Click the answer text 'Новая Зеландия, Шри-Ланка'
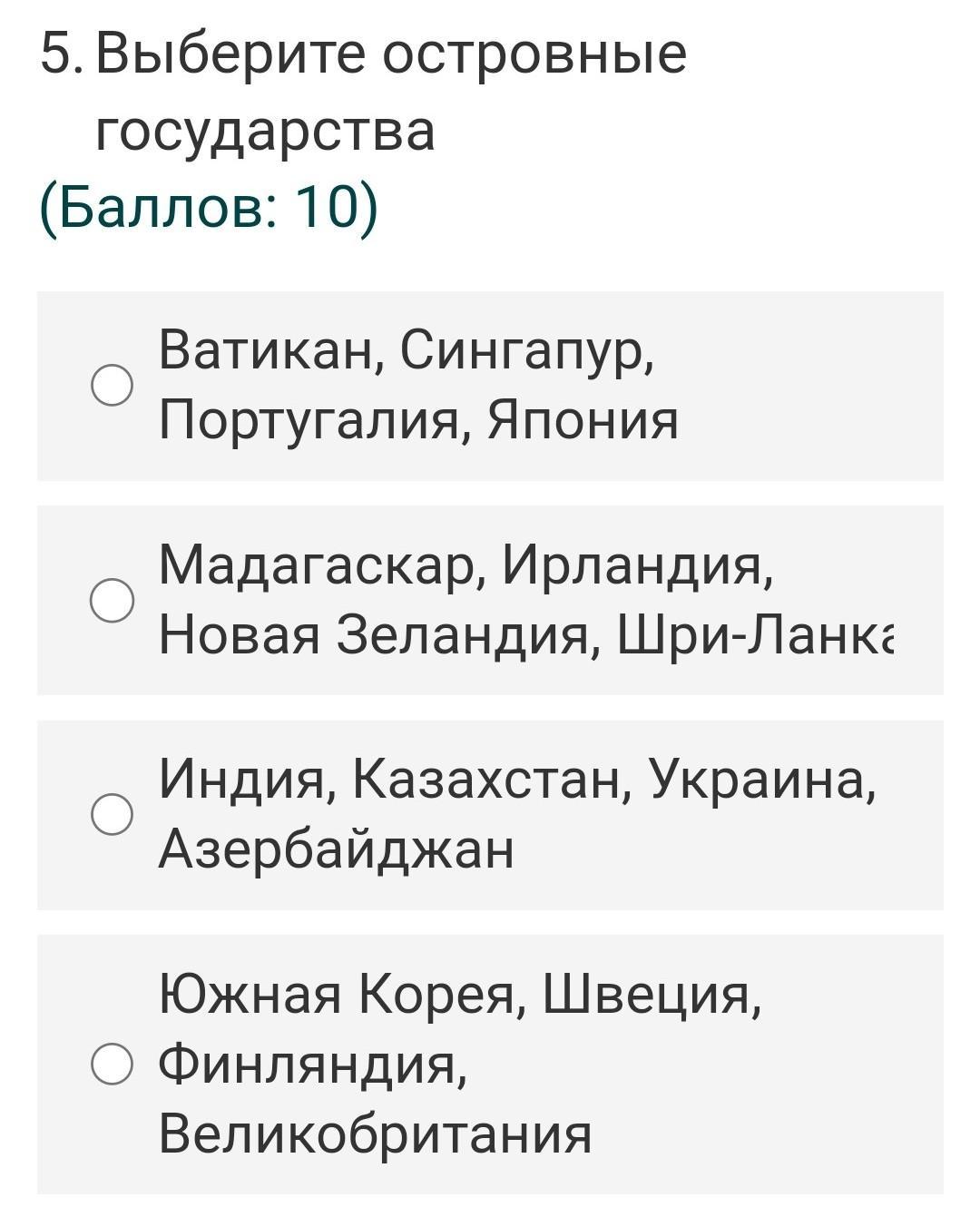This screenshot has height=1217, width=980. point(526,634)
